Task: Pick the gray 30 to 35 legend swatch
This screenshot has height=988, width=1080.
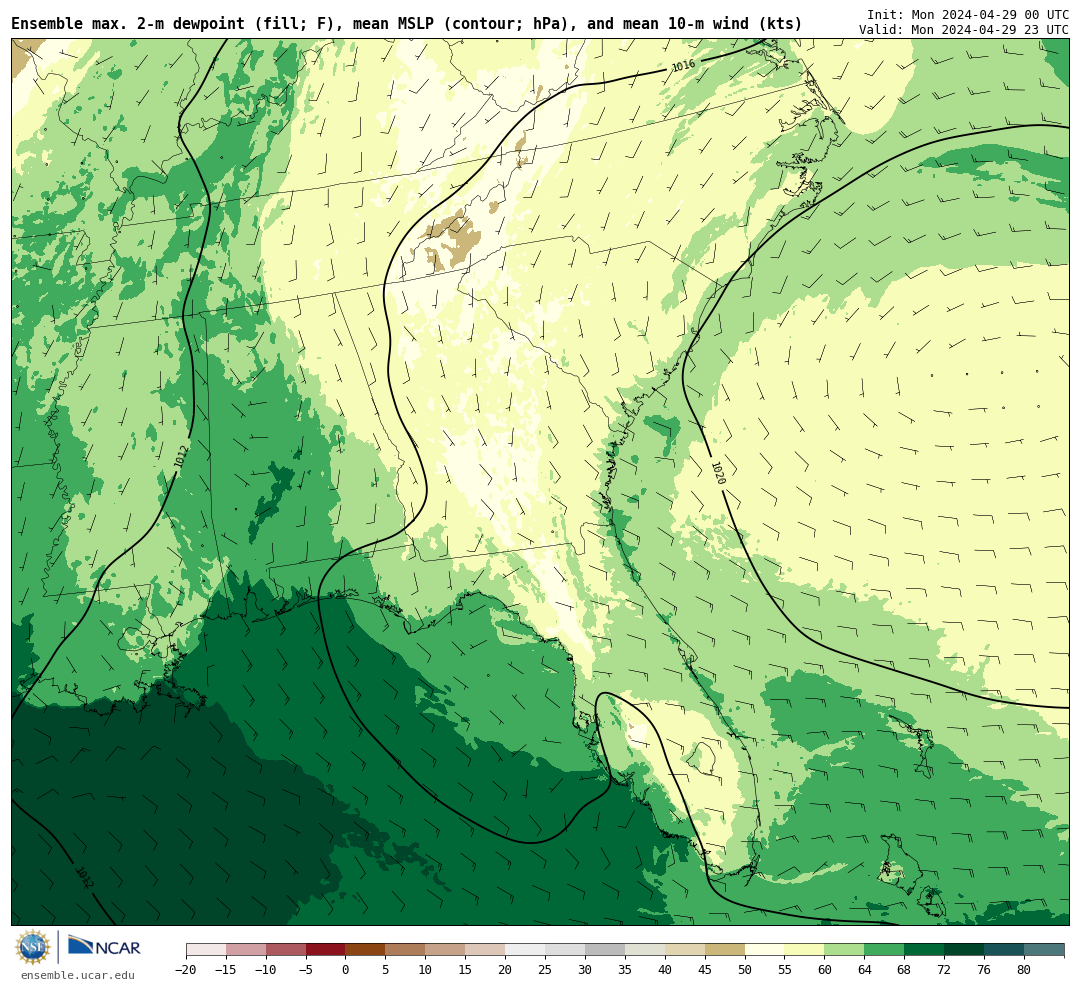Action: 605,949
